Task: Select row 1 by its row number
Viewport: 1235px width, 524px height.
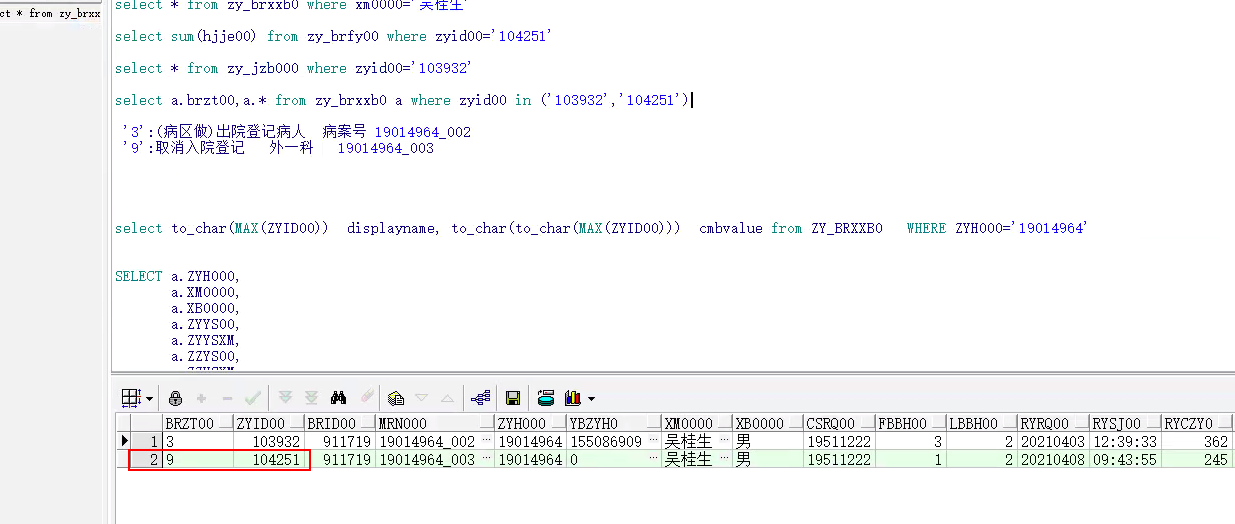Action: pos(146,441)
